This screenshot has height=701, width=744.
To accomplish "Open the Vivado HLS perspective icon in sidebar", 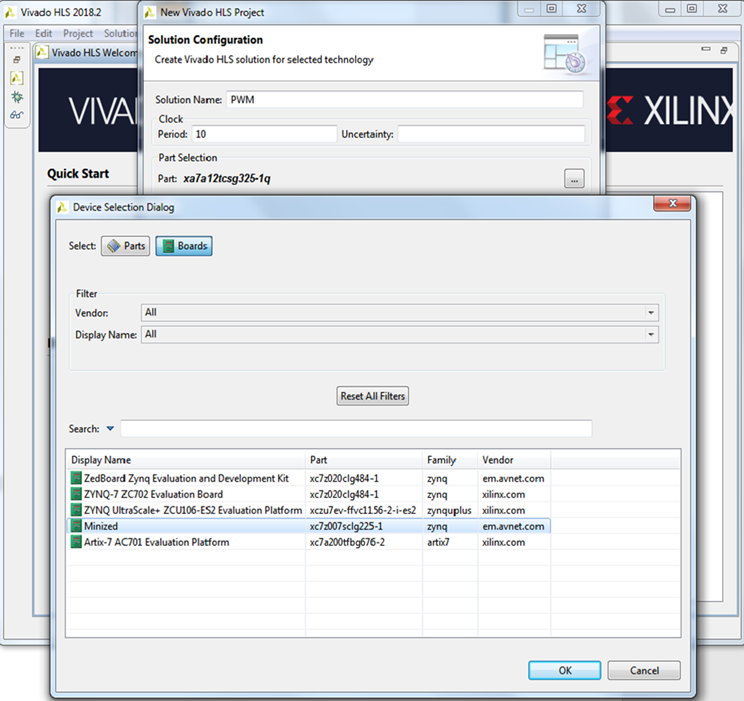I will [17, 78].
